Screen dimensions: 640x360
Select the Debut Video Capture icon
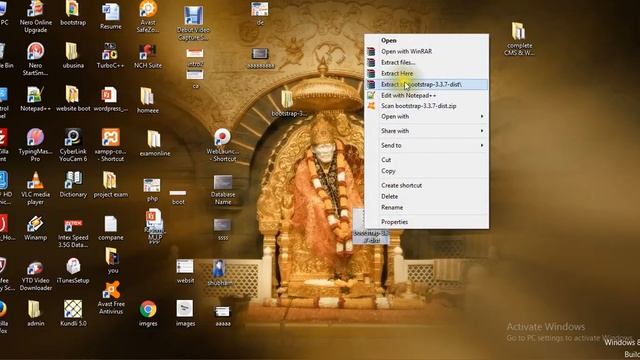[193, 24]
